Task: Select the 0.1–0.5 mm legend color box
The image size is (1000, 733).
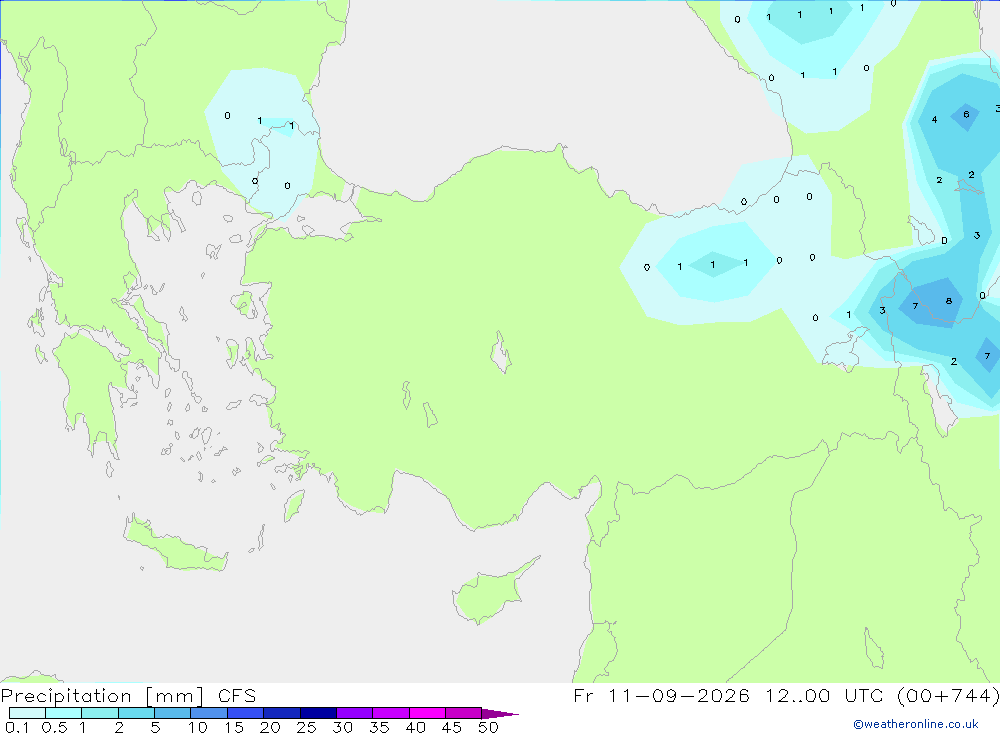Action: tap(27, 713)
